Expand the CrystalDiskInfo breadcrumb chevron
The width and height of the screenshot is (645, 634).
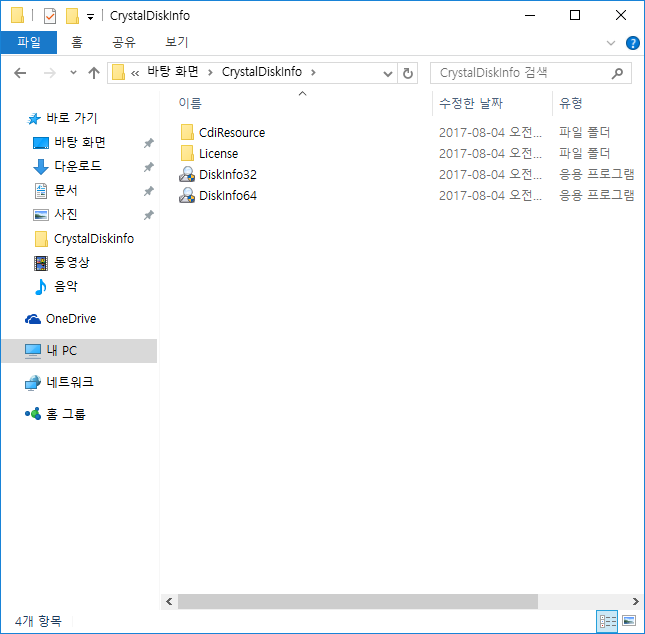[313, 73]
